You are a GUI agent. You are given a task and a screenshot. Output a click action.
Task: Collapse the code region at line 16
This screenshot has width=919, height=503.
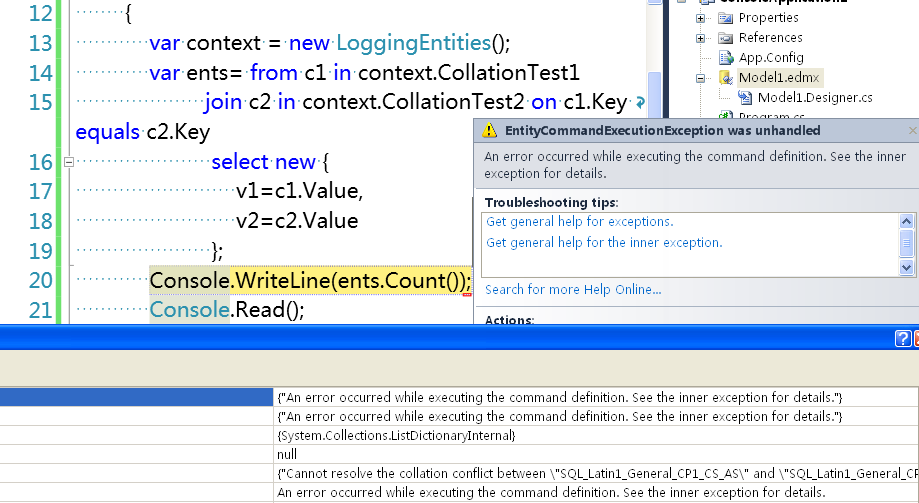click(69, 162)
